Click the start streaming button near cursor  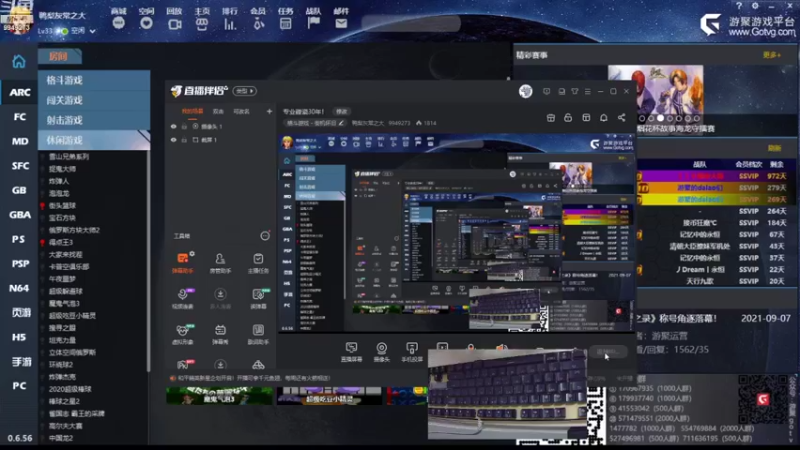point(608,352)
